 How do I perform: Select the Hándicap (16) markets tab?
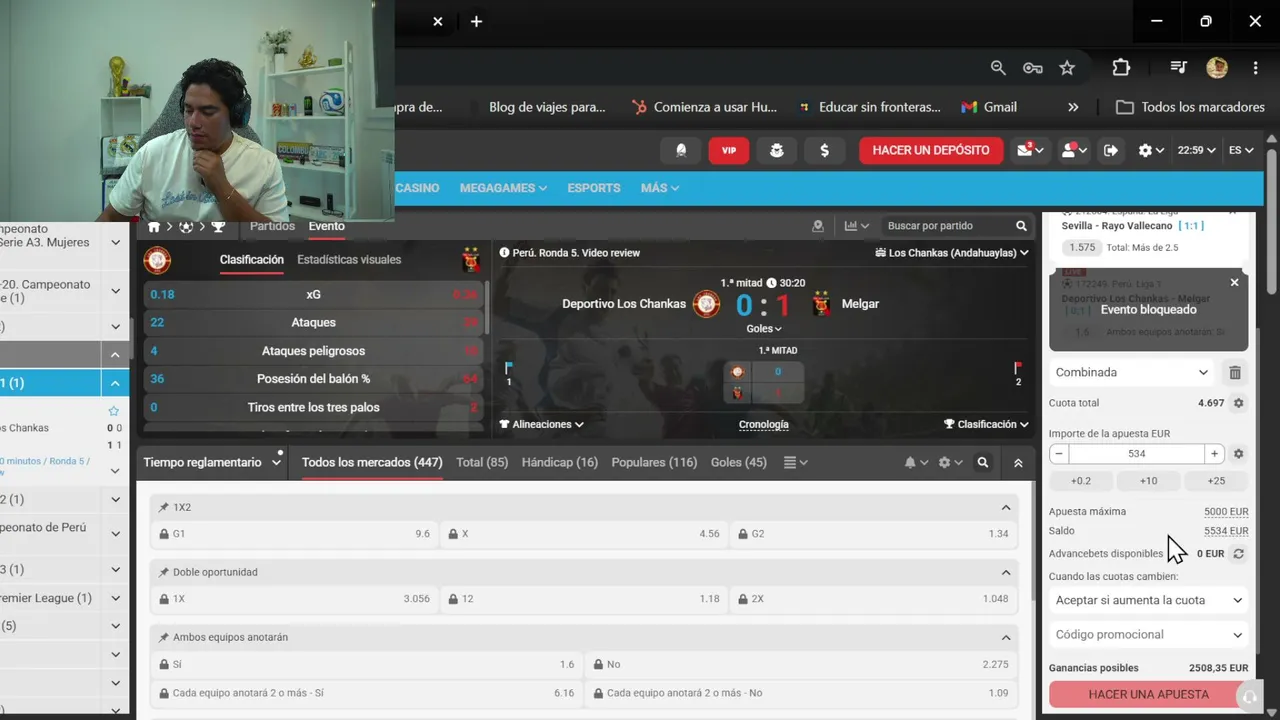(560, 463)
